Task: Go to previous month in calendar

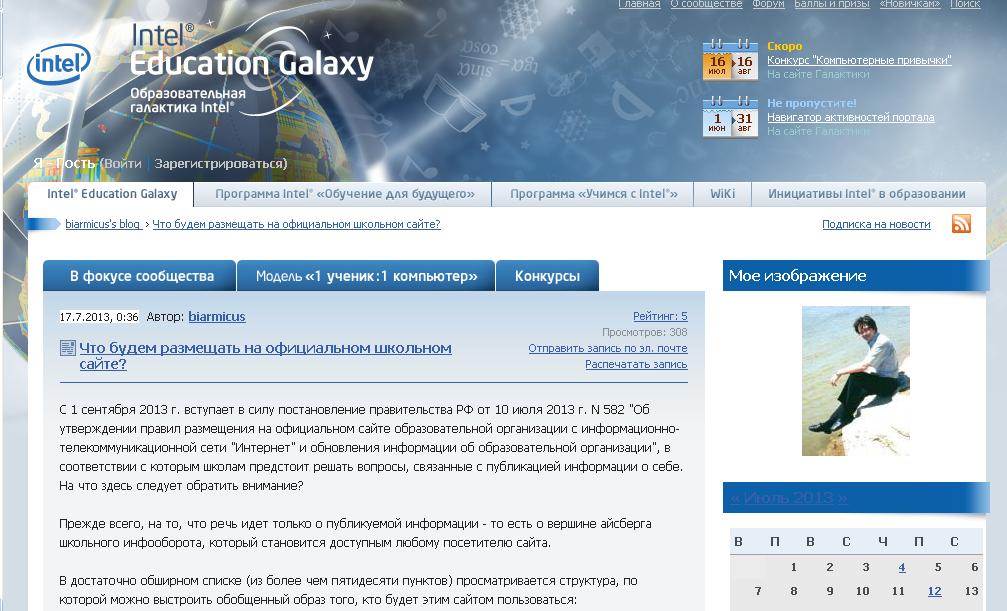Action: tap(736, 498)
